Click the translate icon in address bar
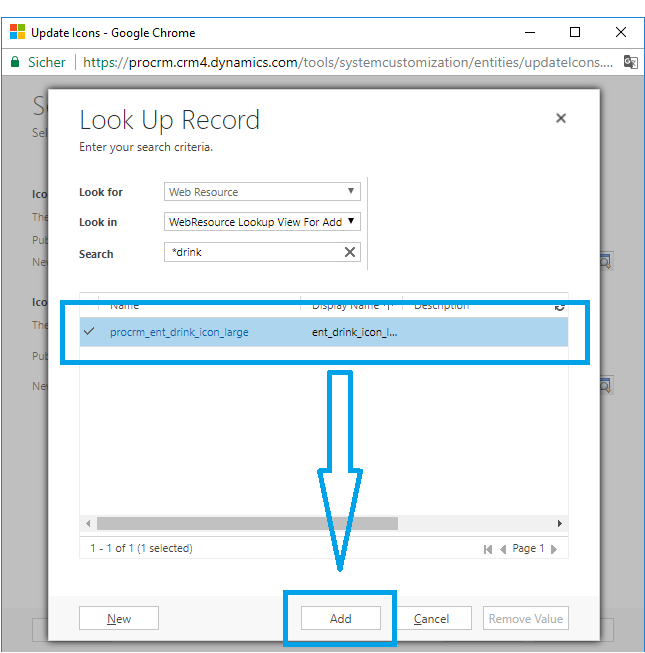Image resolution: width=645 pixels, height=653 pixels. coord(630,62)
